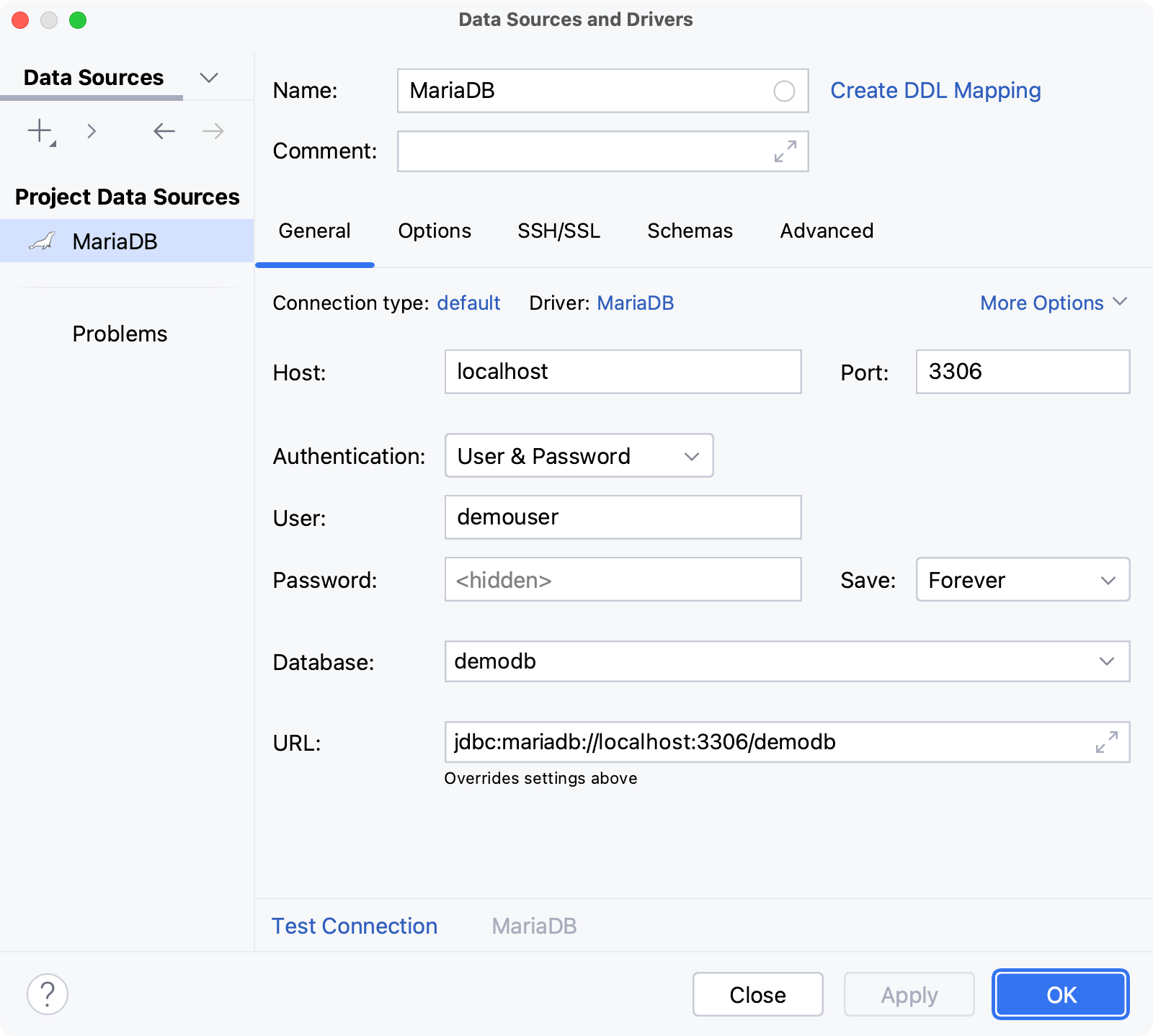The image size is (1153, 1036).
Task: Open the Authentication dropdown
Action: 578,455
